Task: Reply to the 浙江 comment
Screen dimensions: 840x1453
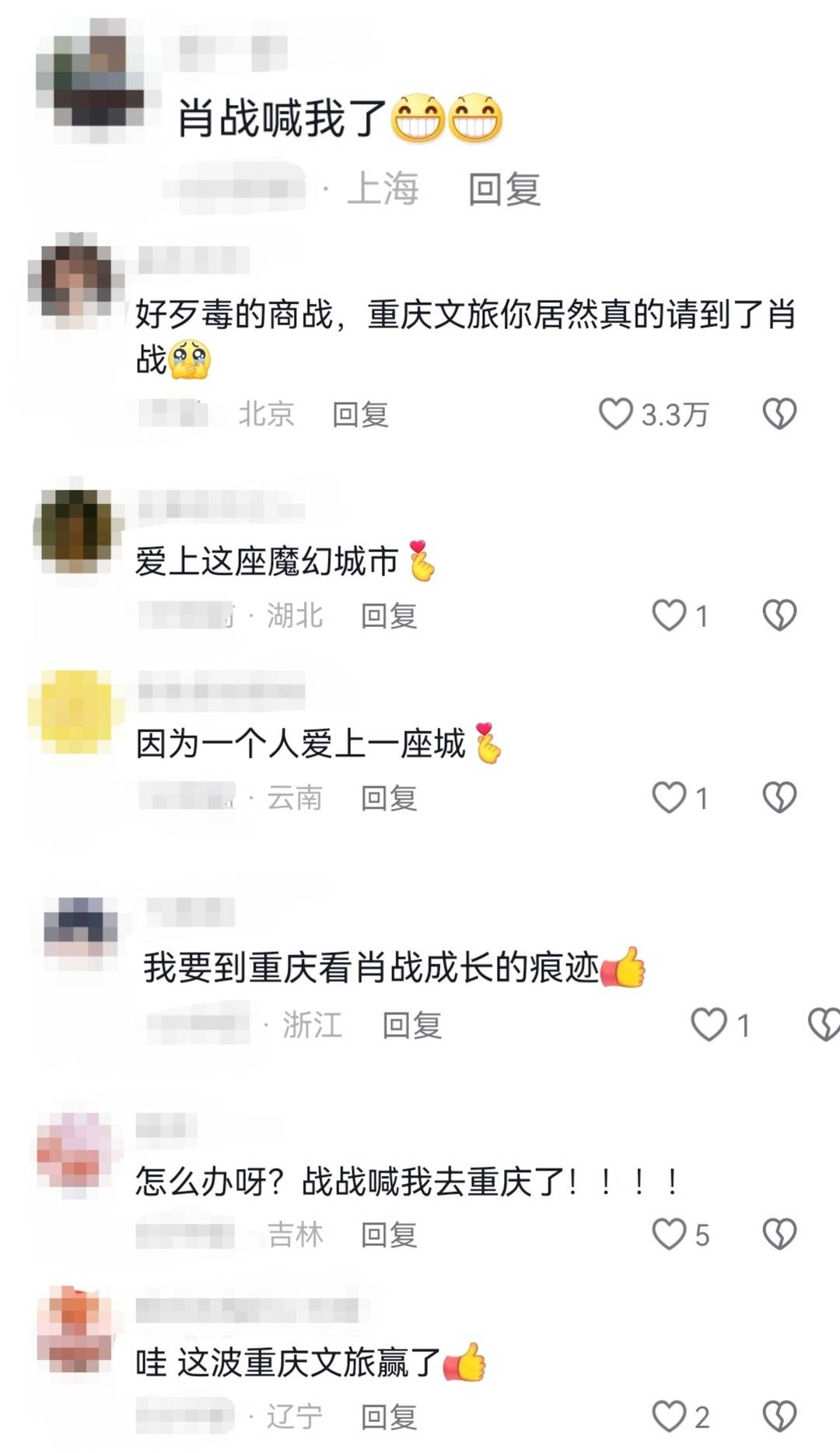Action: pyautogui.click(x=412, y=1025)
